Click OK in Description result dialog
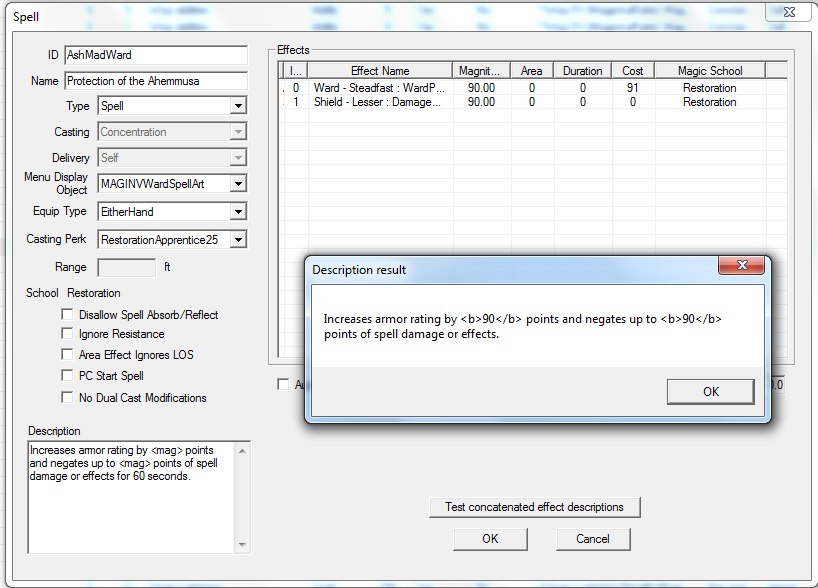 (x=710, y=391)
